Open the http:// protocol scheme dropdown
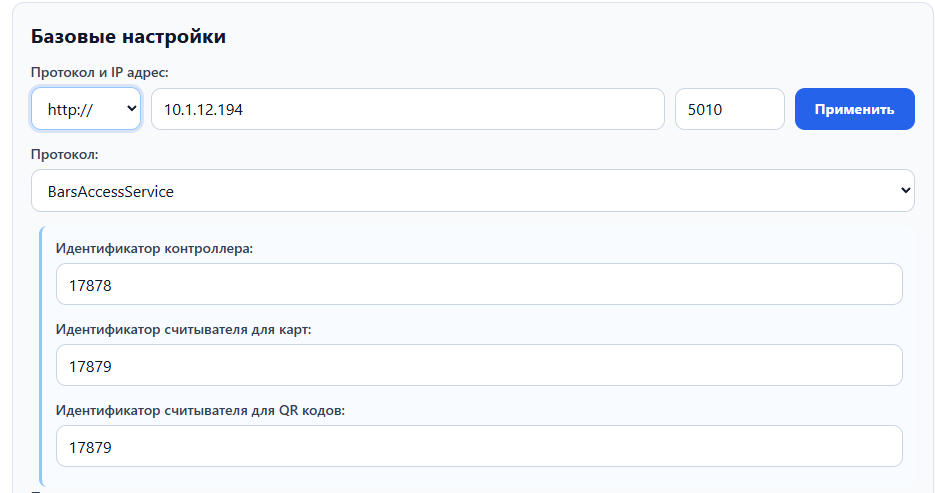935x493 pixels. point(86,109)
